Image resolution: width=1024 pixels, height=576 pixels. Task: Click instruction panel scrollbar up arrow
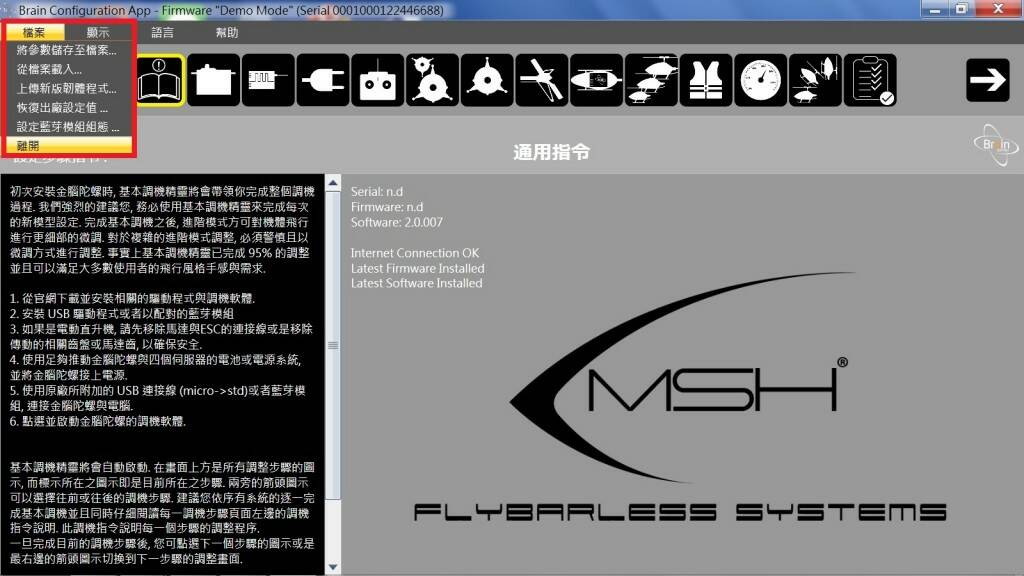click(x=333, y=183)
